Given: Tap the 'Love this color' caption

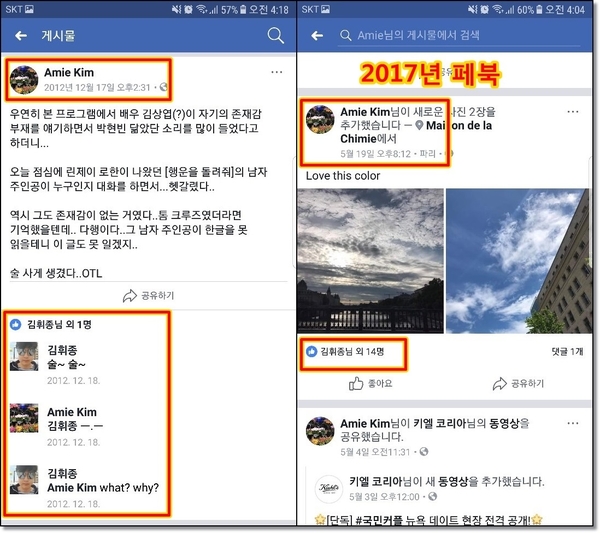Looking at the screenshot, I should [343, 176].
